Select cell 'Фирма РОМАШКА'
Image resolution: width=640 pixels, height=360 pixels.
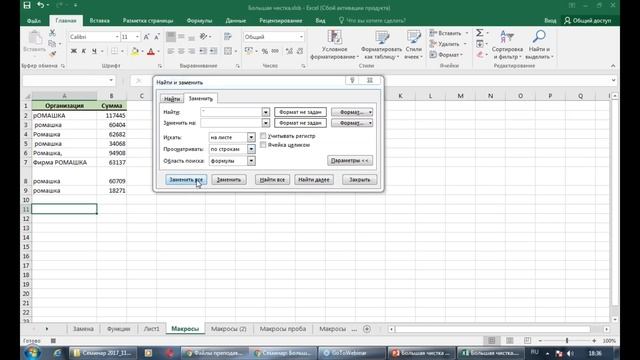[x=64, y=162]
